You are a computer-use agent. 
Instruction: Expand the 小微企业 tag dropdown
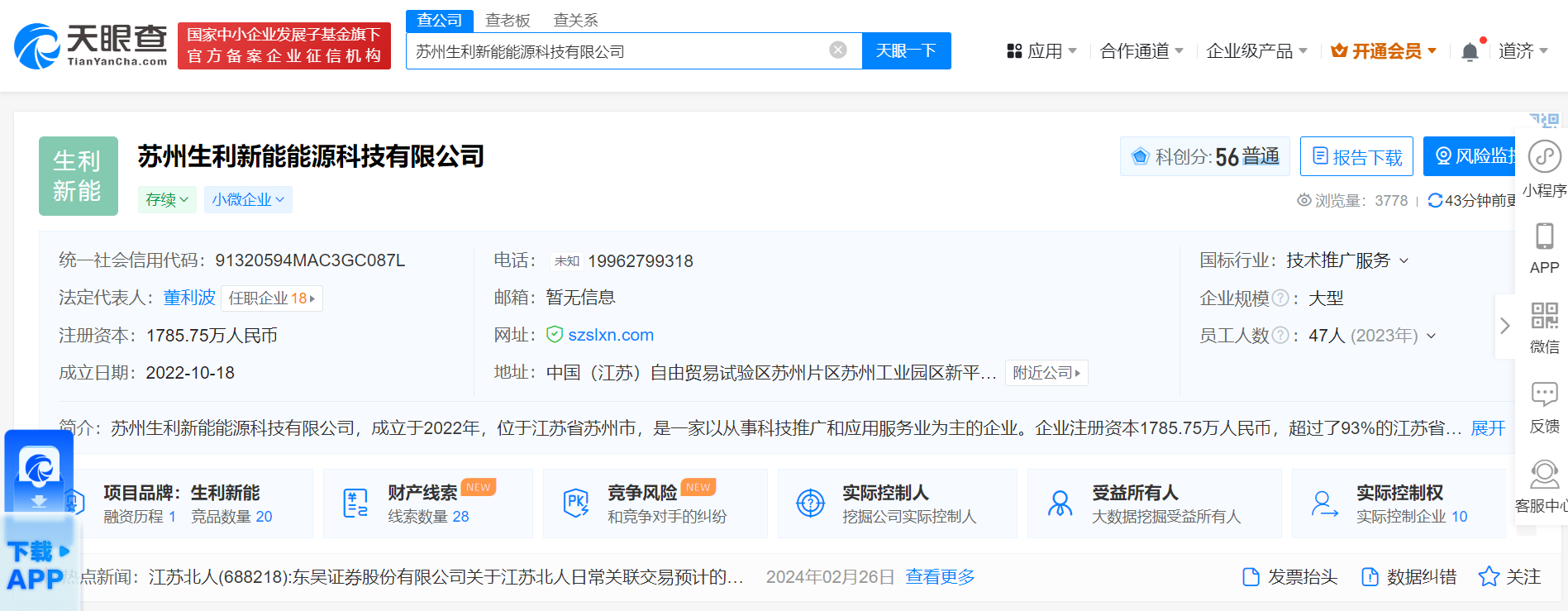point(248,199)
